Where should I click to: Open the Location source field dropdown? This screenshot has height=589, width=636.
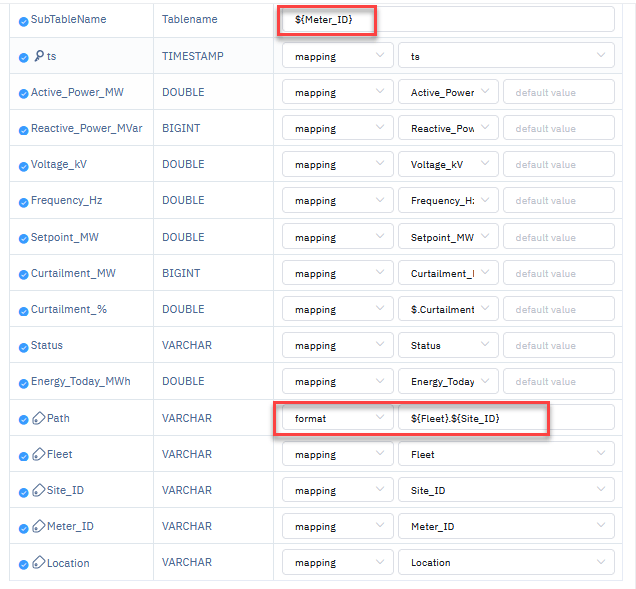(505, 563)
